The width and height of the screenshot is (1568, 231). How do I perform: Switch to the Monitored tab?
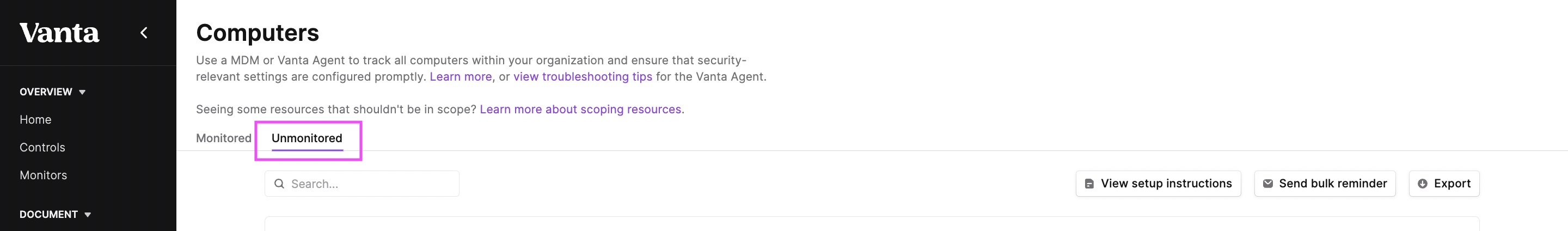tap(223, 138)
